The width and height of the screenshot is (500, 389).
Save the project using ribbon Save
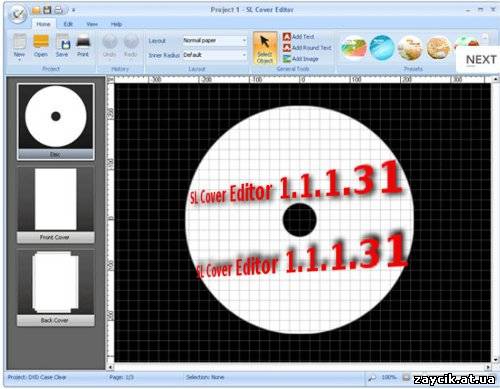62,46
